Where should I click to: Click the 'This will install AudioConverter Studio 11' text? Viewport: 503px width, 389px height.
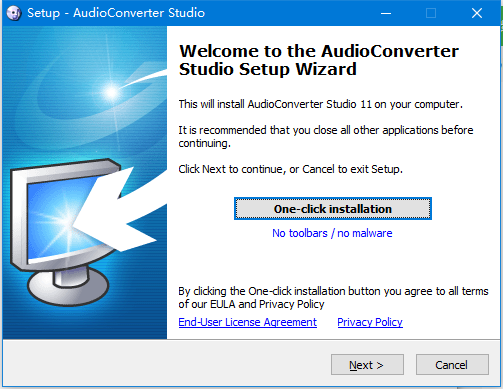coord(321,104)
